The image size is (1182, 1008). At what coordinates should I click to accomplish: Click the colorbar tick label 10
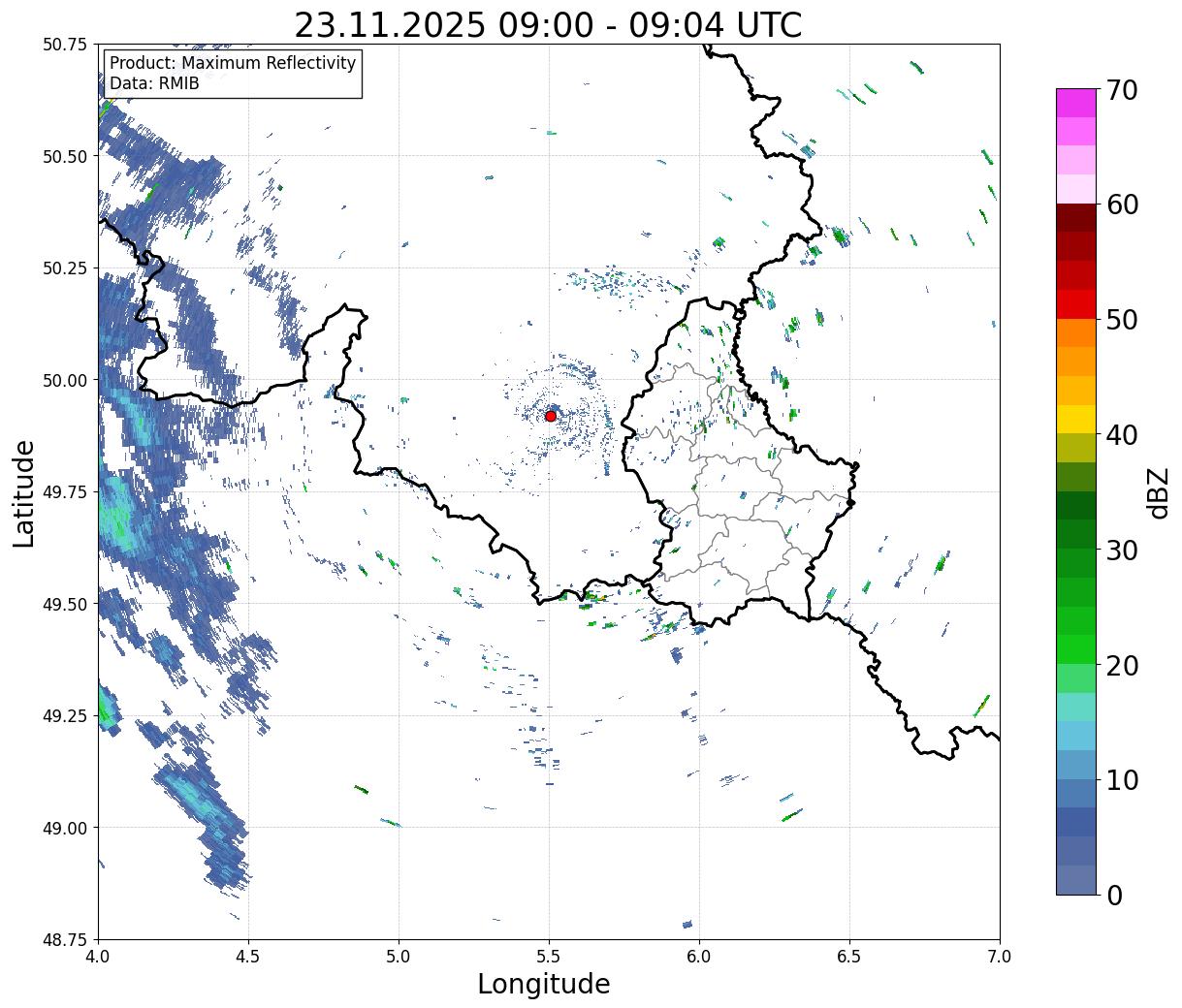point(1121,779)
